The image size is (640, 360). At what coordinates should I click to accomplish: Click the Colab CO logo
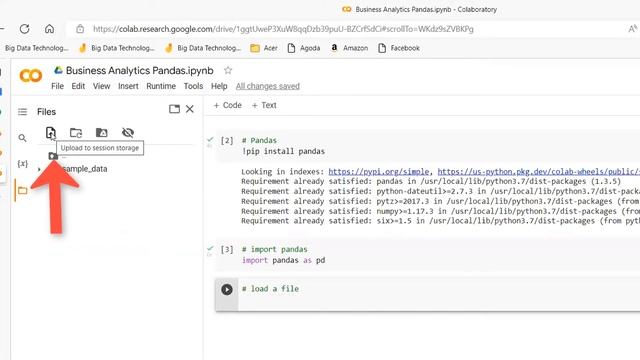pos(31,76)
